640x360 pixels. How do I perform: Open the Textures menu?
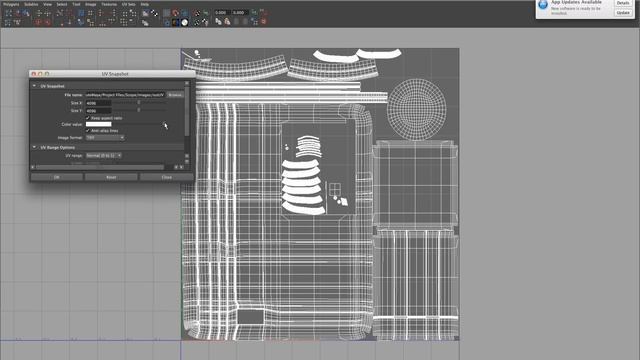pyautogui.click(x=109, y=4)
